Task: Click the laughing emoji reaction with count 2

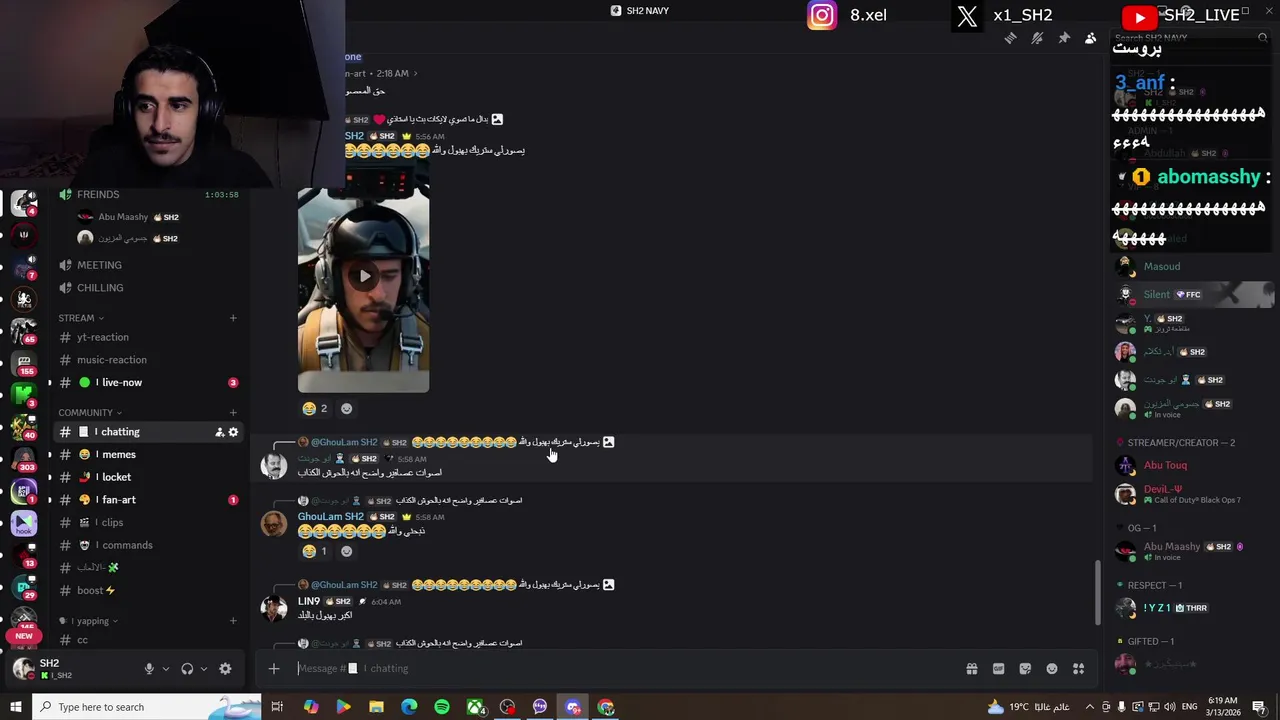Action: [x=315, y=408]
